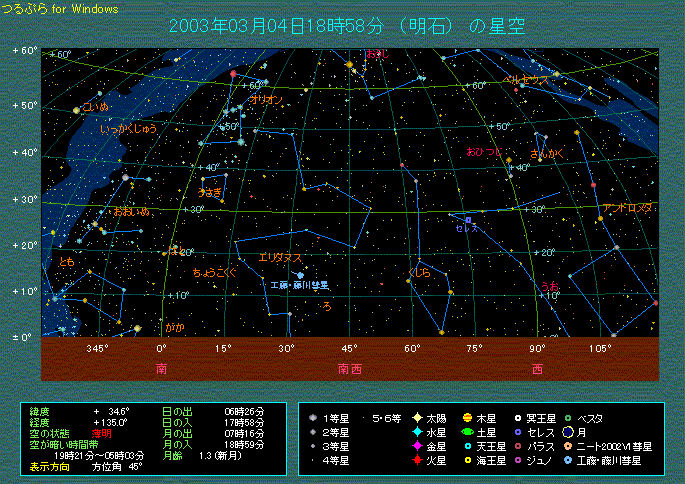Screen dimensions: 685x484
Task: Click the 表示方向 display direction entry
Action: tap(50, 466)
